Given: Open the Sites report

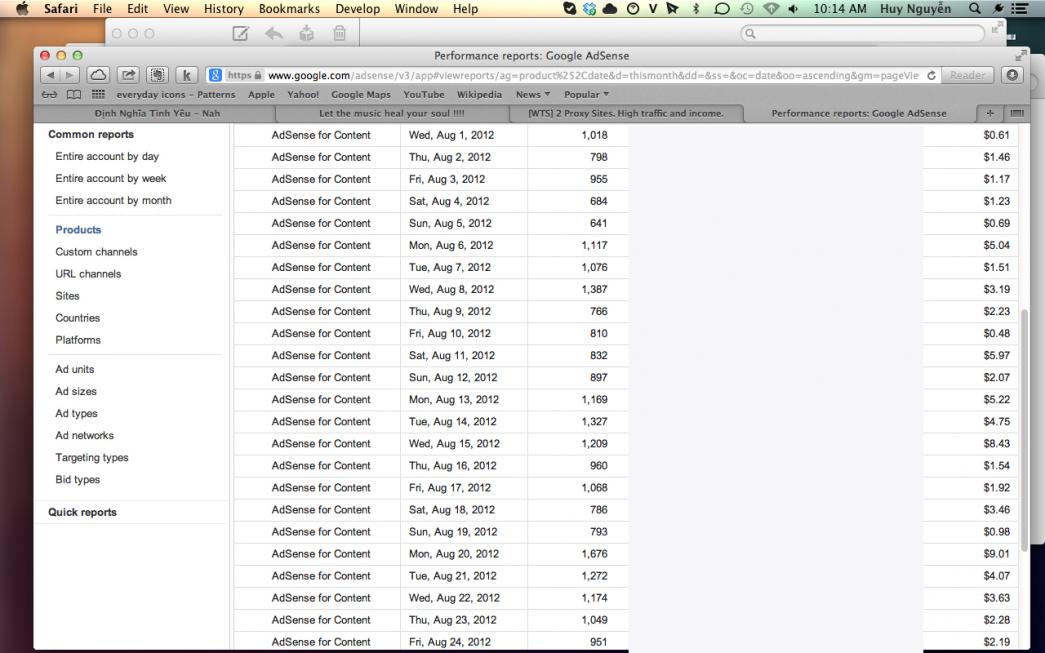Looking at the screenshot, I should (67, 295).
